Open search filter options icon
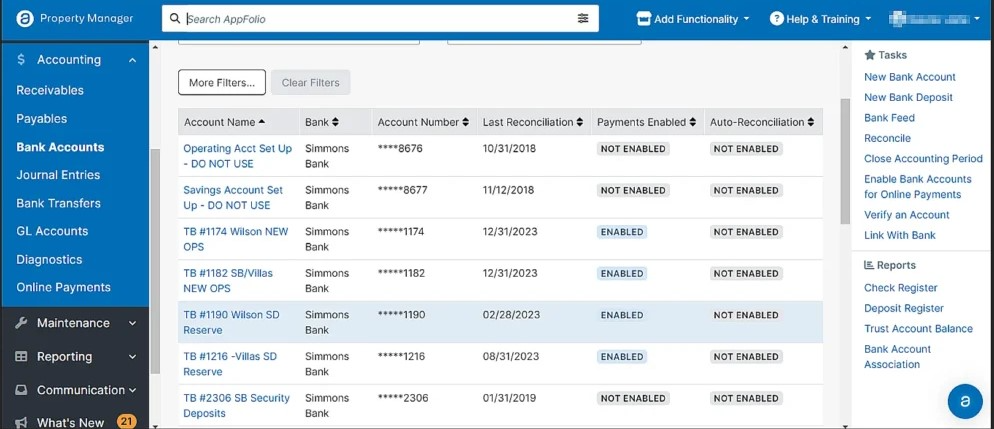Viewport: 994px width, 429px height. pyautogui.click(x=583, y=19)
